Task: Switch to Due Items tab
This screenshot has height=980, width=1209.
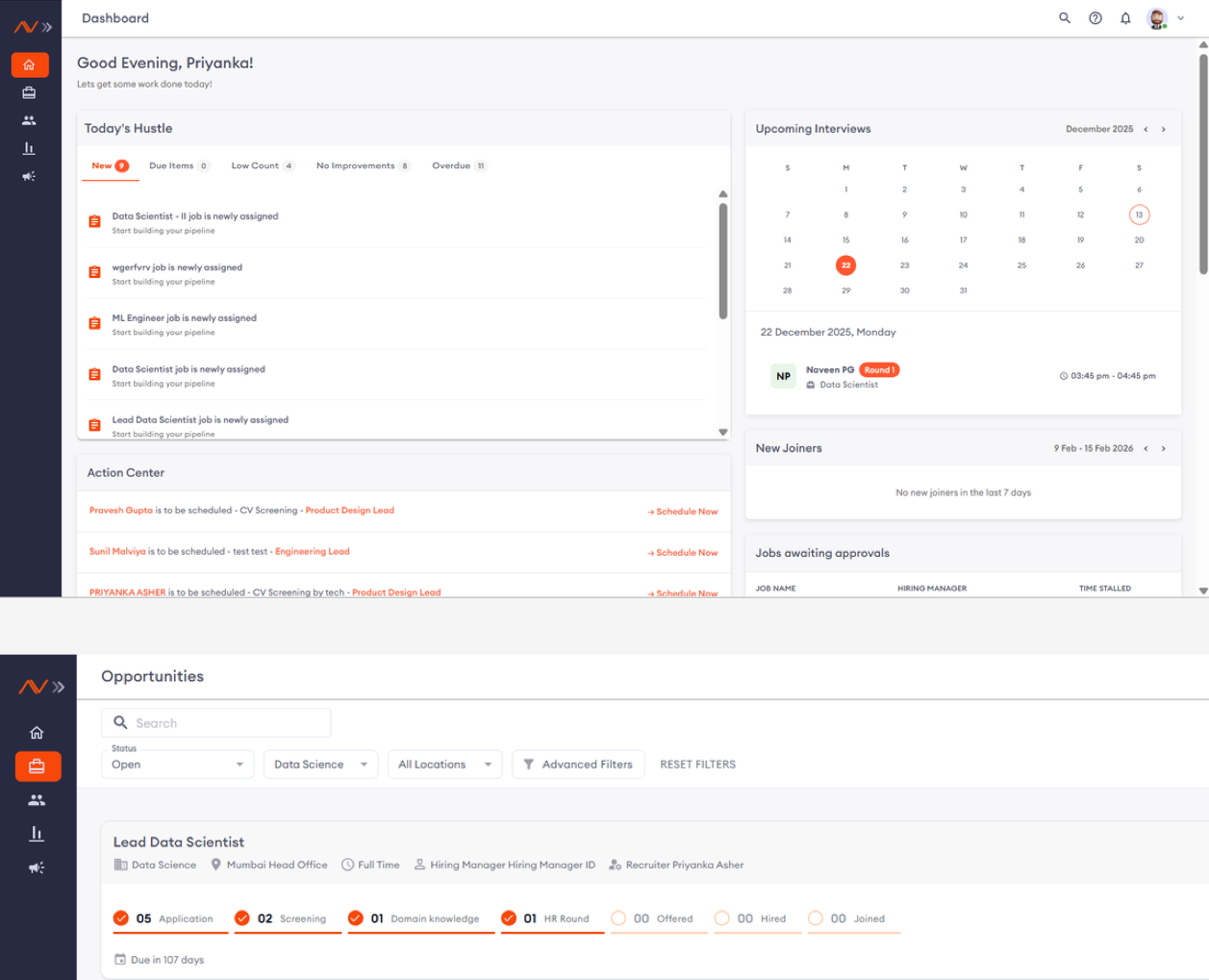Action: 179,165
